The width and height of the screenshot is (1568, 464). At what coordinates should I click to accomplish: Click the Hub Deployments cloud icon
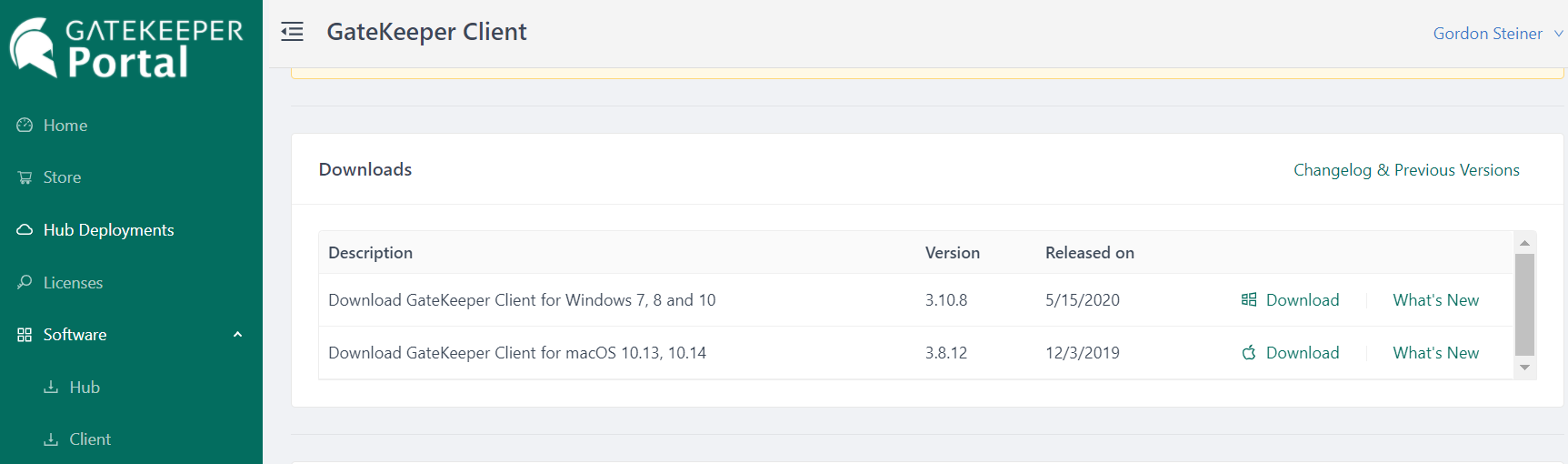click(25, 230)
